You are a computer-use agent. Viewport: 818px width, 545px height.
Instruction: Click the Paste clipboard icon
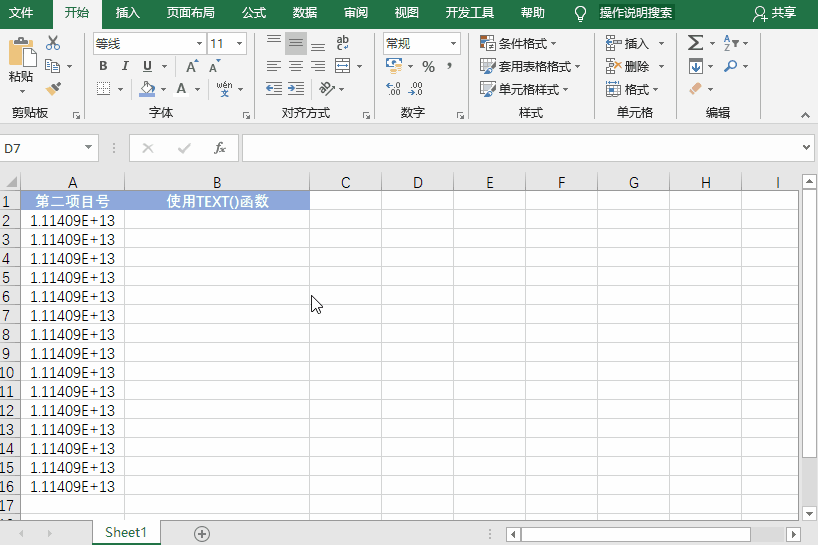22,52
